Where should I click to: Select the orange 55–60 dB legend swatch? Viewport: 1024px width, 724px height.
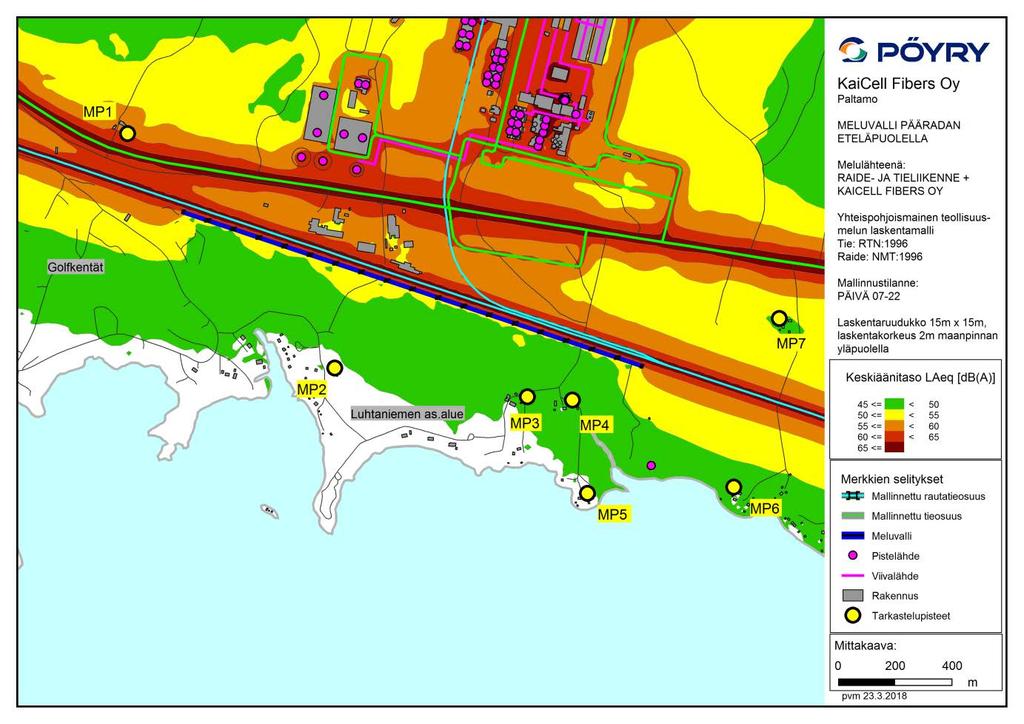(895, 426)
